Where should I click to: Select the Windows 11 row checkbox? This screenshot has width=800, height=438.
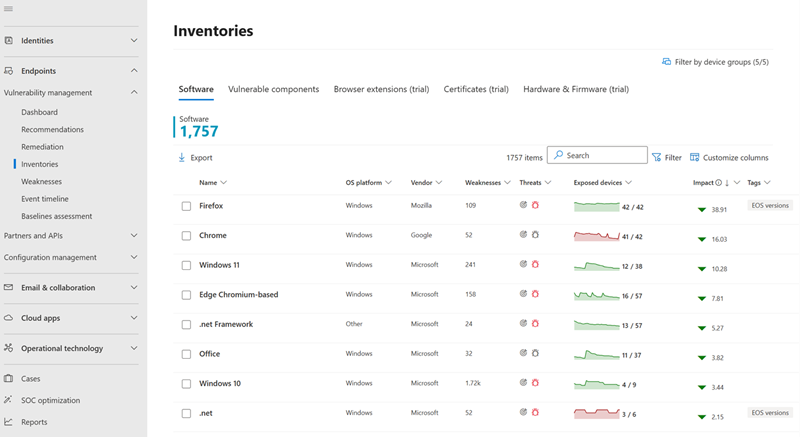tap(186, 265)
